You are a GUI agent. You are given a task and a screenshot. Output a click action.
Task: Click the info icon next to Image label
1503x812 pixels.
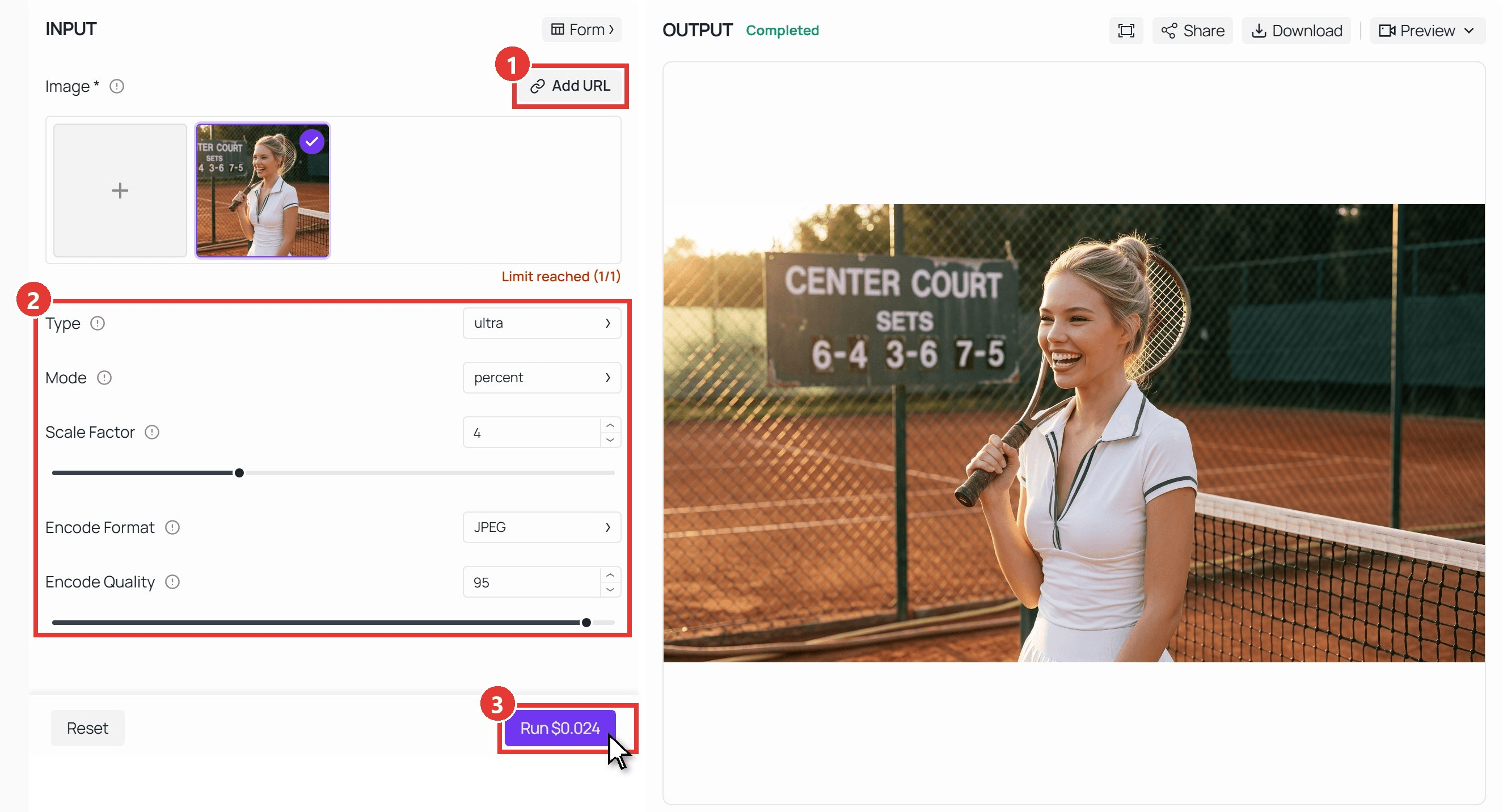[x=117, y=86]
